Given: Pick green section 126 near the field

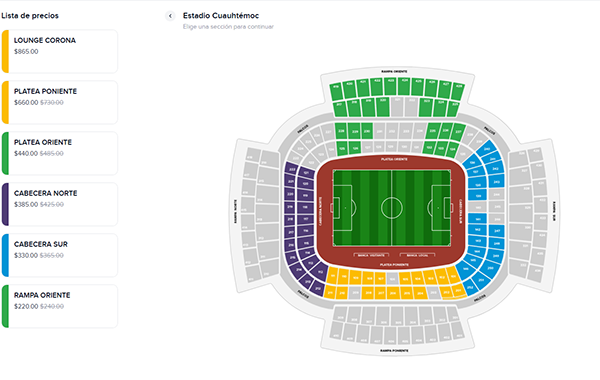Looking at the screenshot, I should click(x=355, y=148).
